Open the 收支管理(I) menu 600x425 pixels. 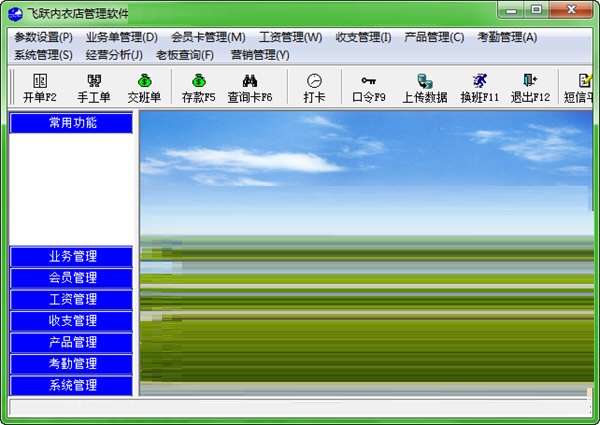pos(363,37)
